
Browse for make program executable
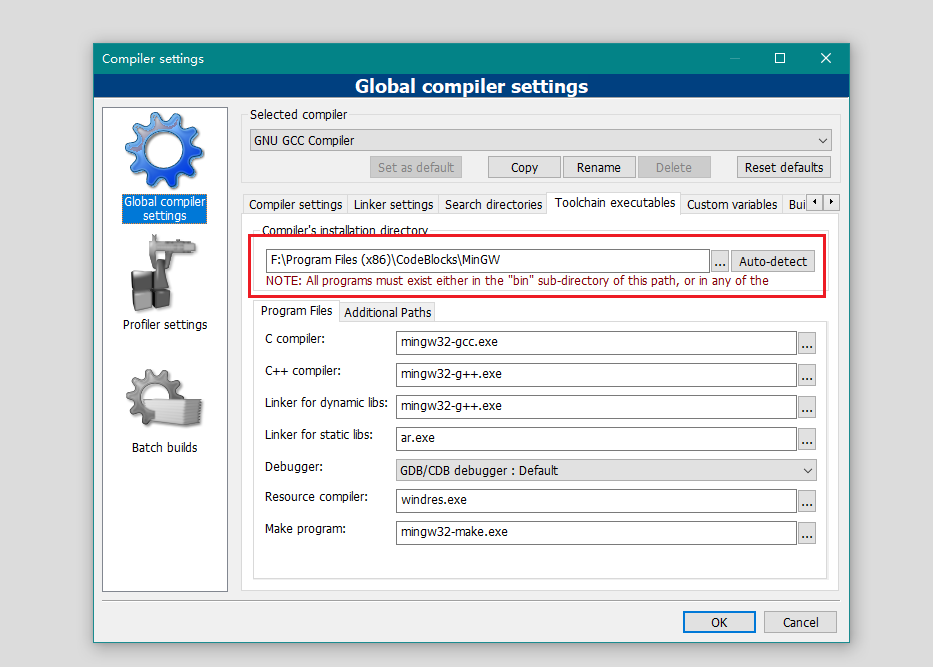[807, 534]
